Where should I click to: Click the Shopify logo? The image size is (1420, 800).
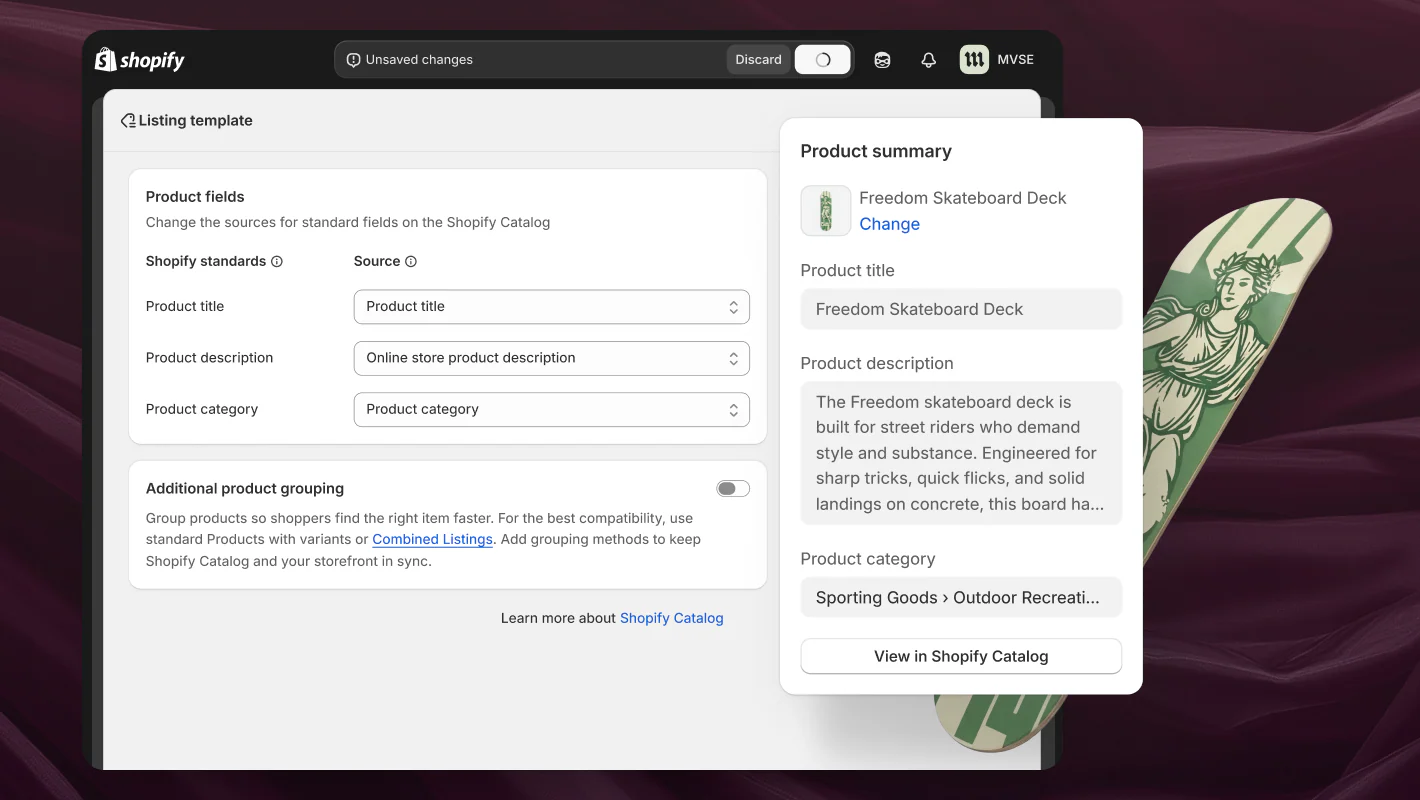139,59
